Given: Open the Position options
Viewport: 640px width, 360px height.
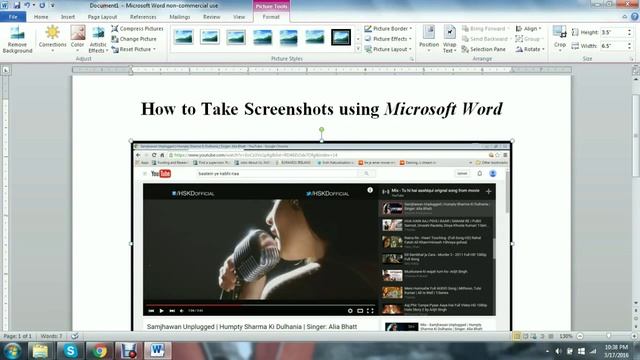Looking at the screenshot, I should 429,39.
